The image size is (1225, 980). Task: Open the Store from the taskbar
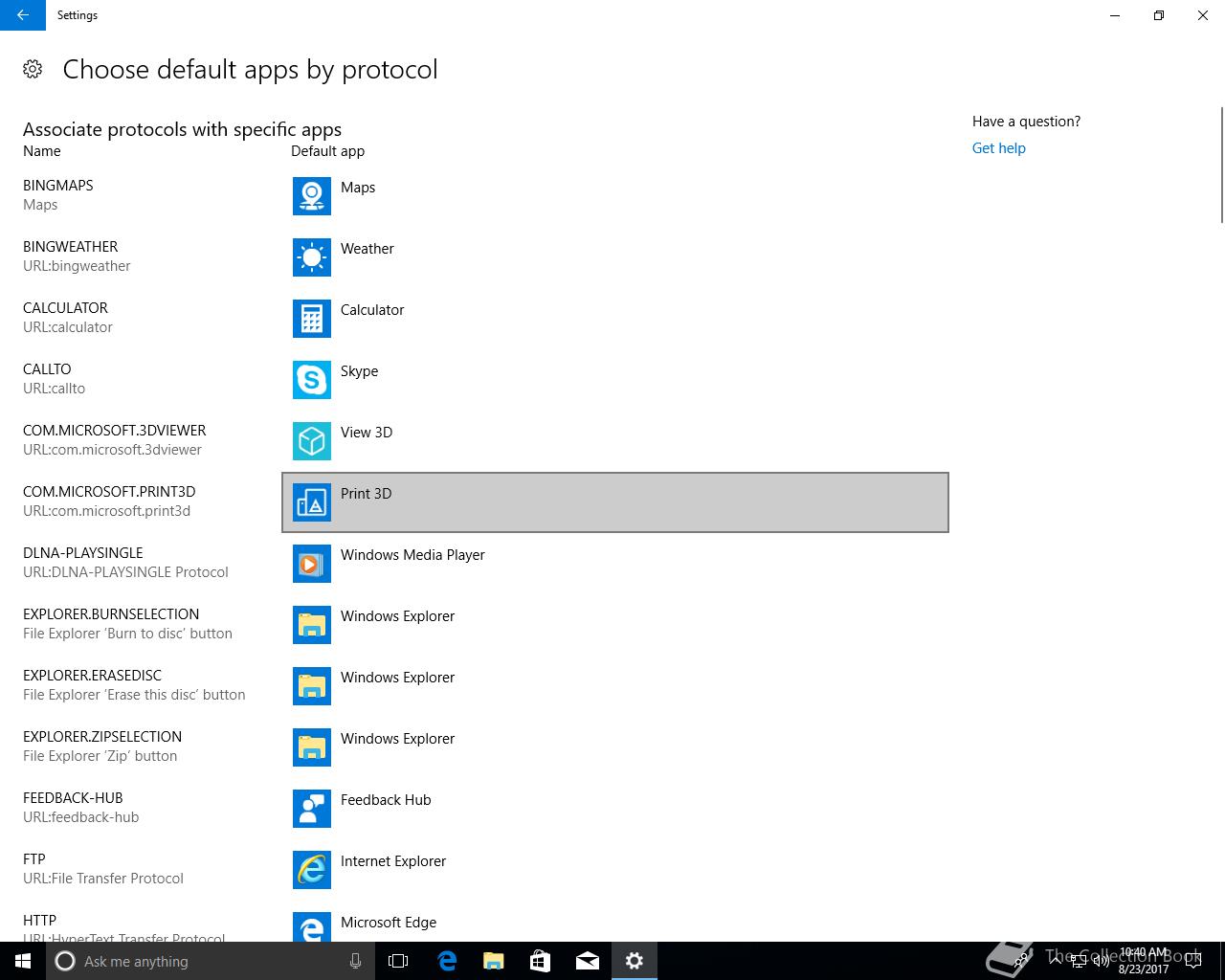pyautogui.click(x=541, y=961)
